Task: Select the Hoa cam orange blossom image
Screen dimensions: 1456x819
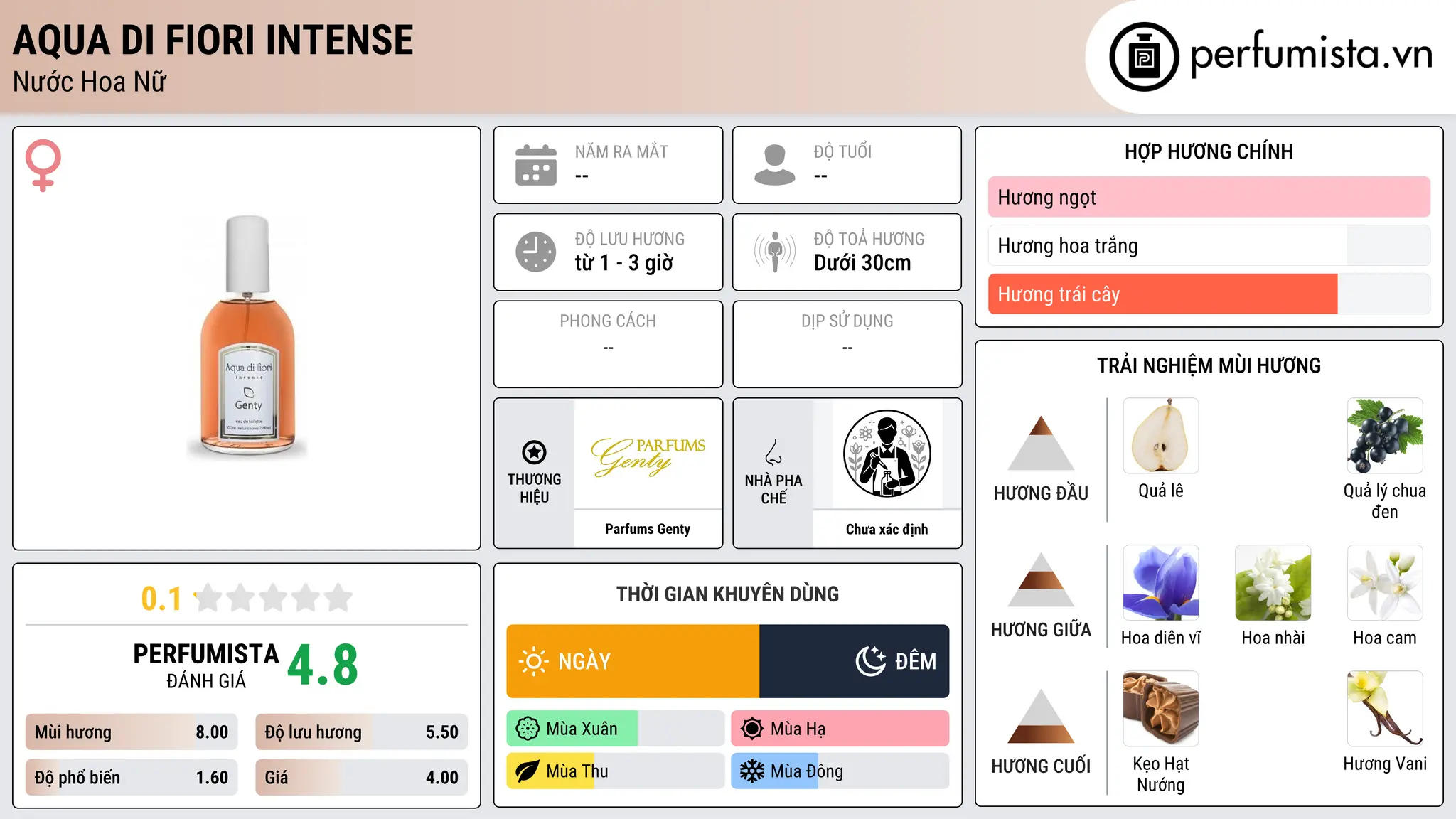Action: point(1385,583)
